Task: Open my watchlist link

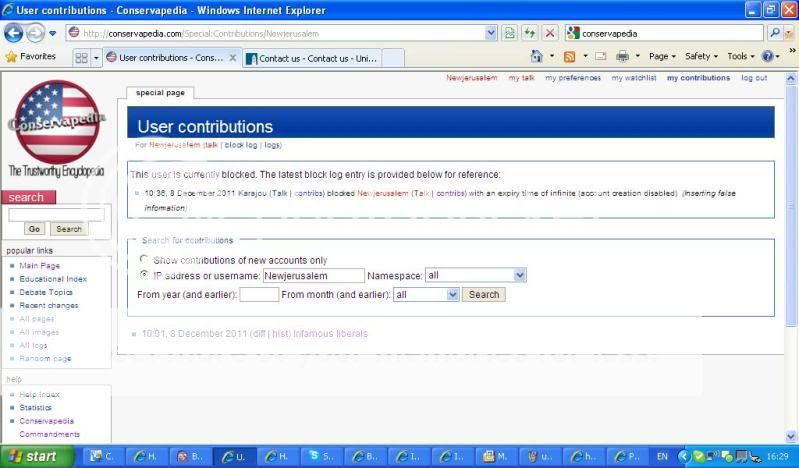Action: pos(634,78)
